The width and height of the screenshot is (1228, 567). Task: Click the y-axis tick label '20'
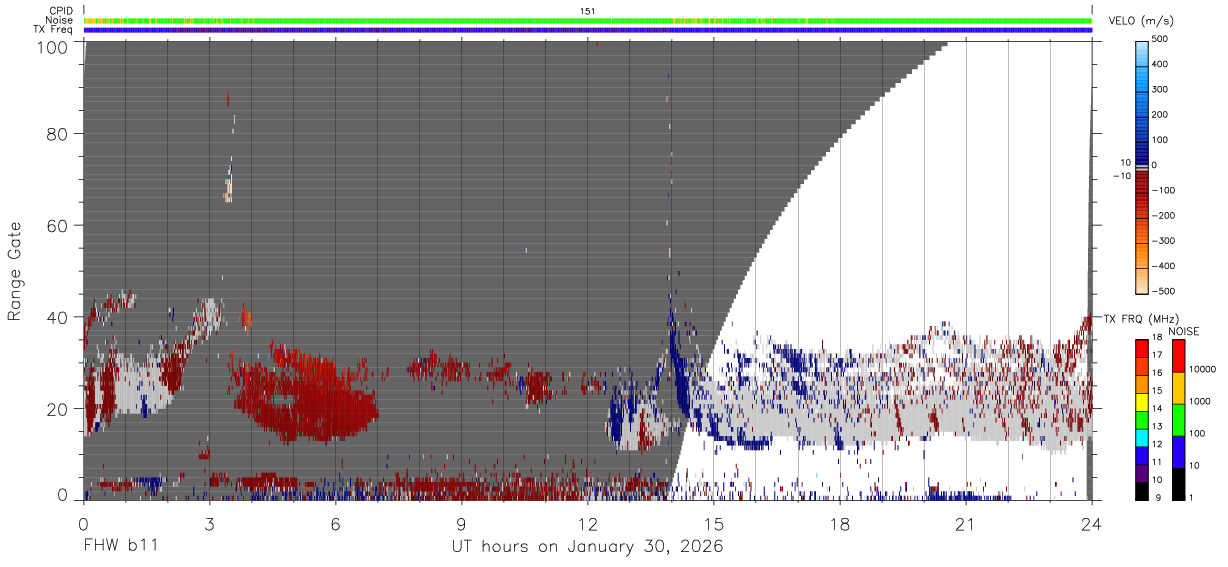59,408
